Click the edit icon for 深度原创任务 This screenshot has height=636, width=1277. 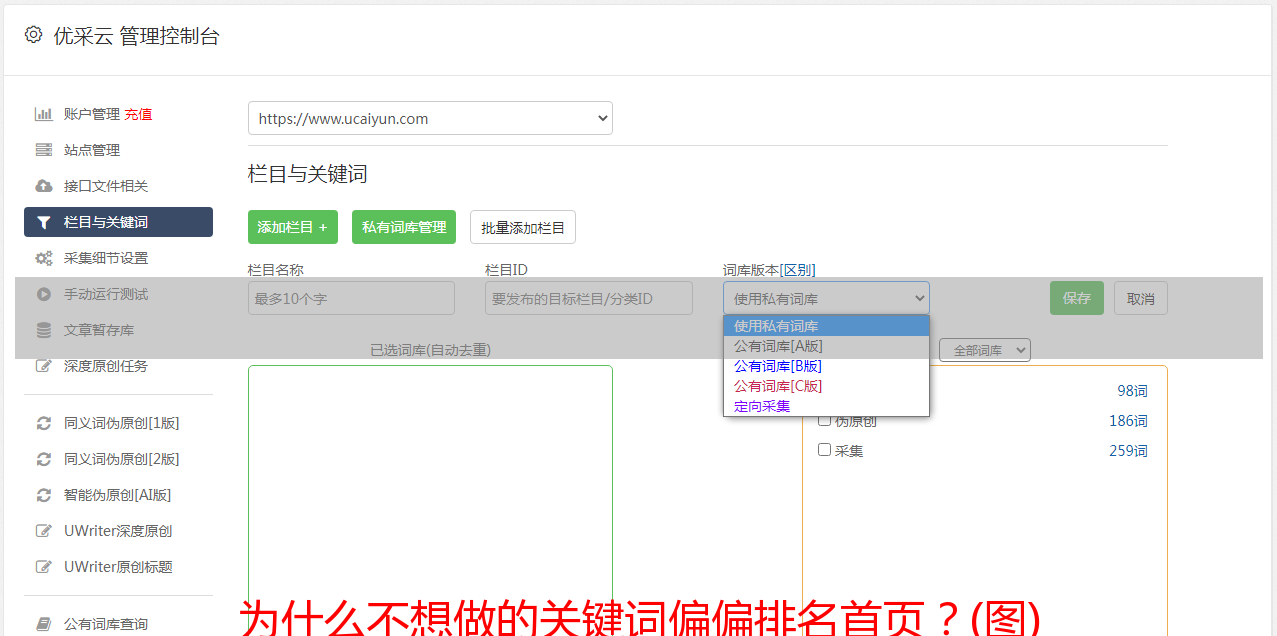click(x=44, y=366)
